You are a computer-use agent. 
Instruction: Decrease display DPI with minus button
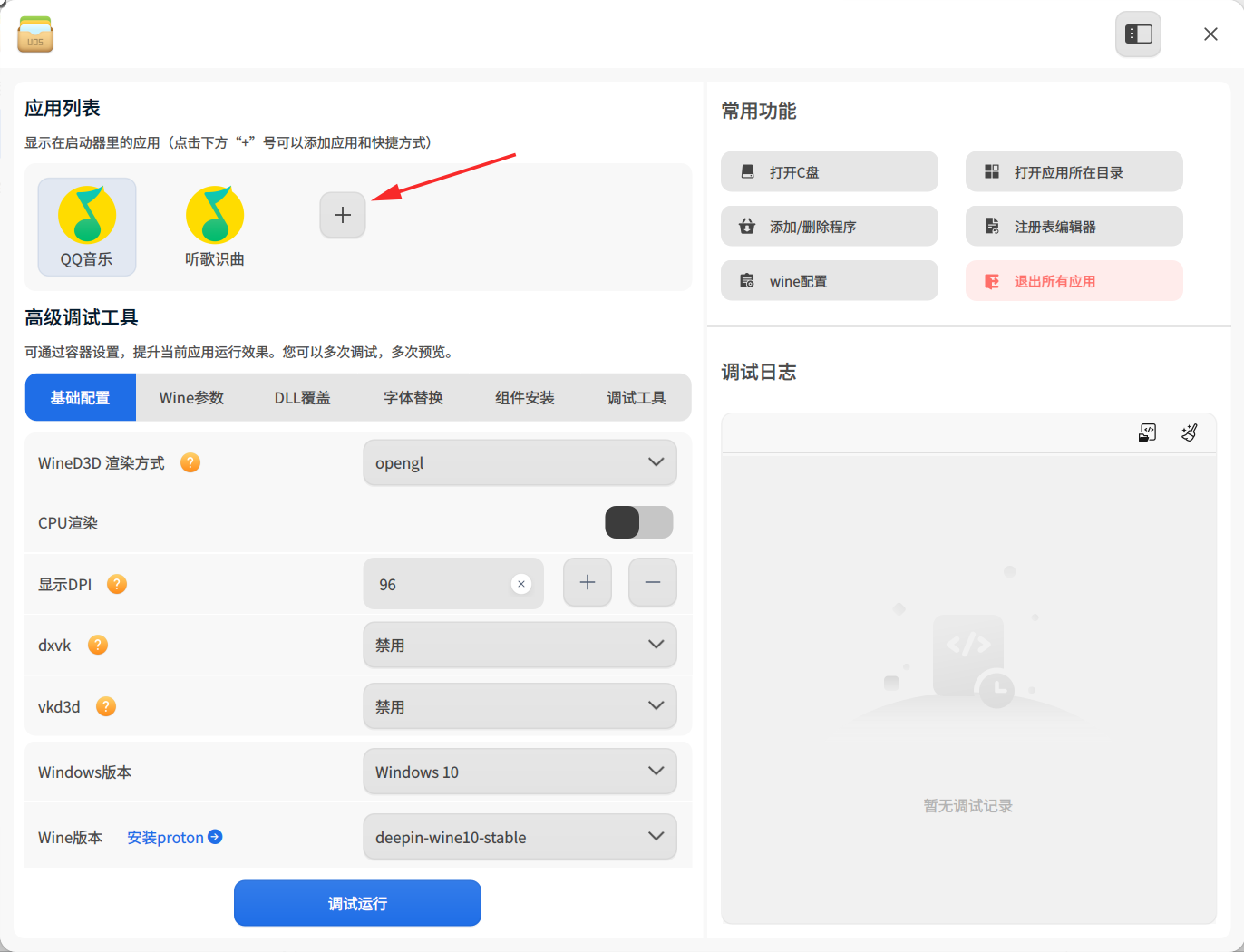pyautogui.click(x=653, y=582)
